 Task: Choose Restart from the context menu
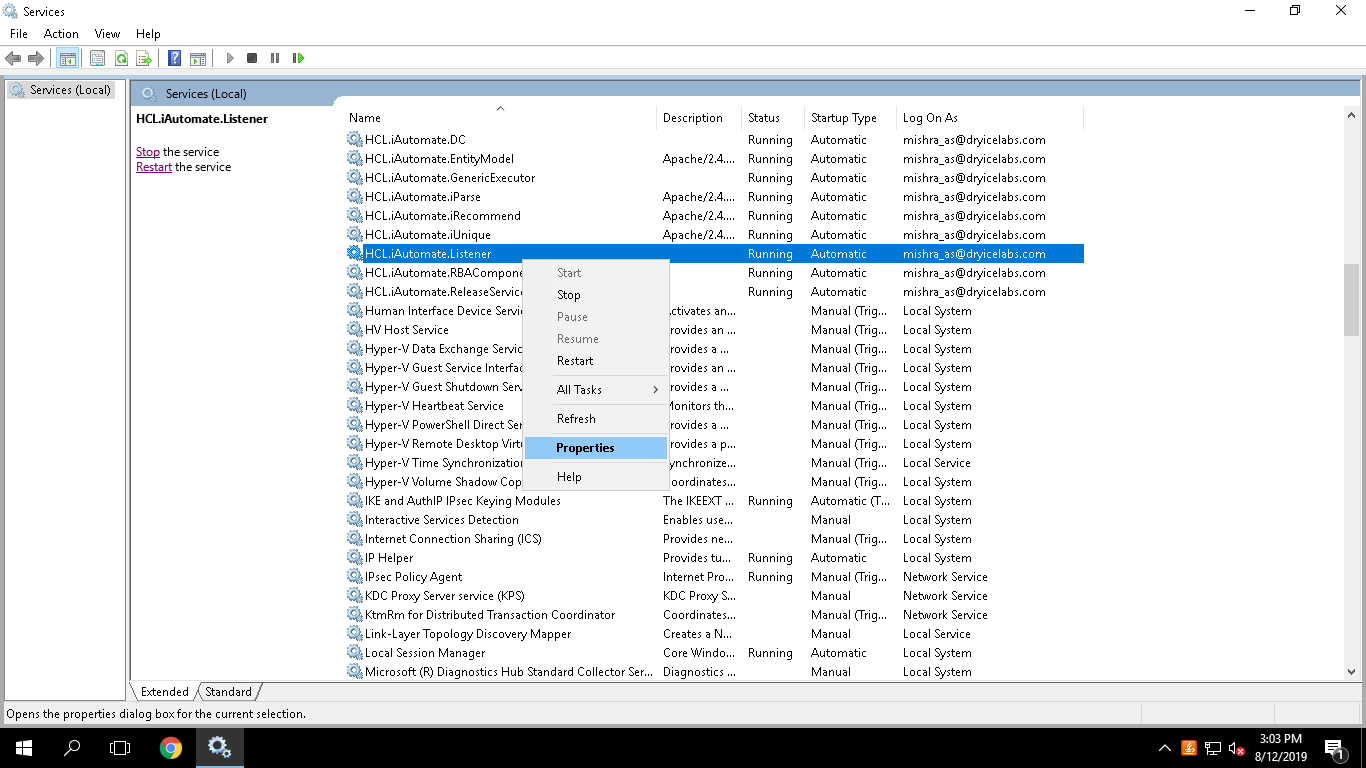coord(575,361)
